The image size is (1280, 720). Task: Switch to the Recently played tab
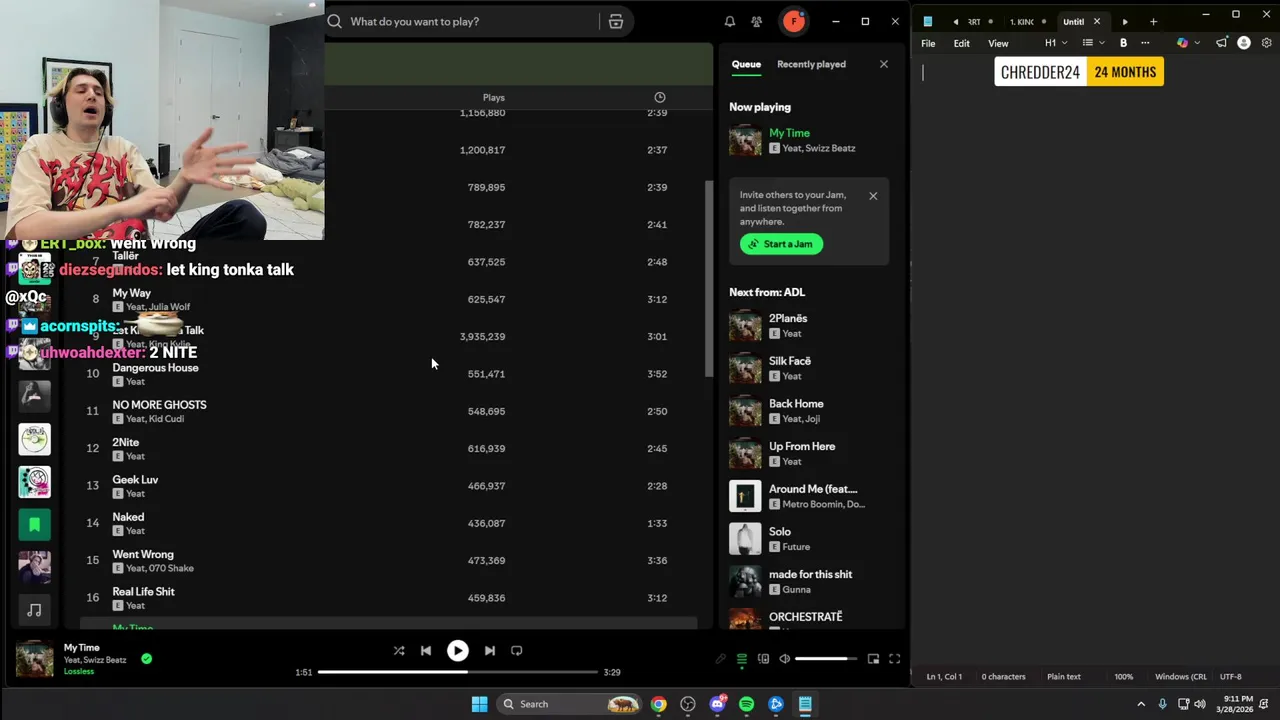[x=811, y=64]
